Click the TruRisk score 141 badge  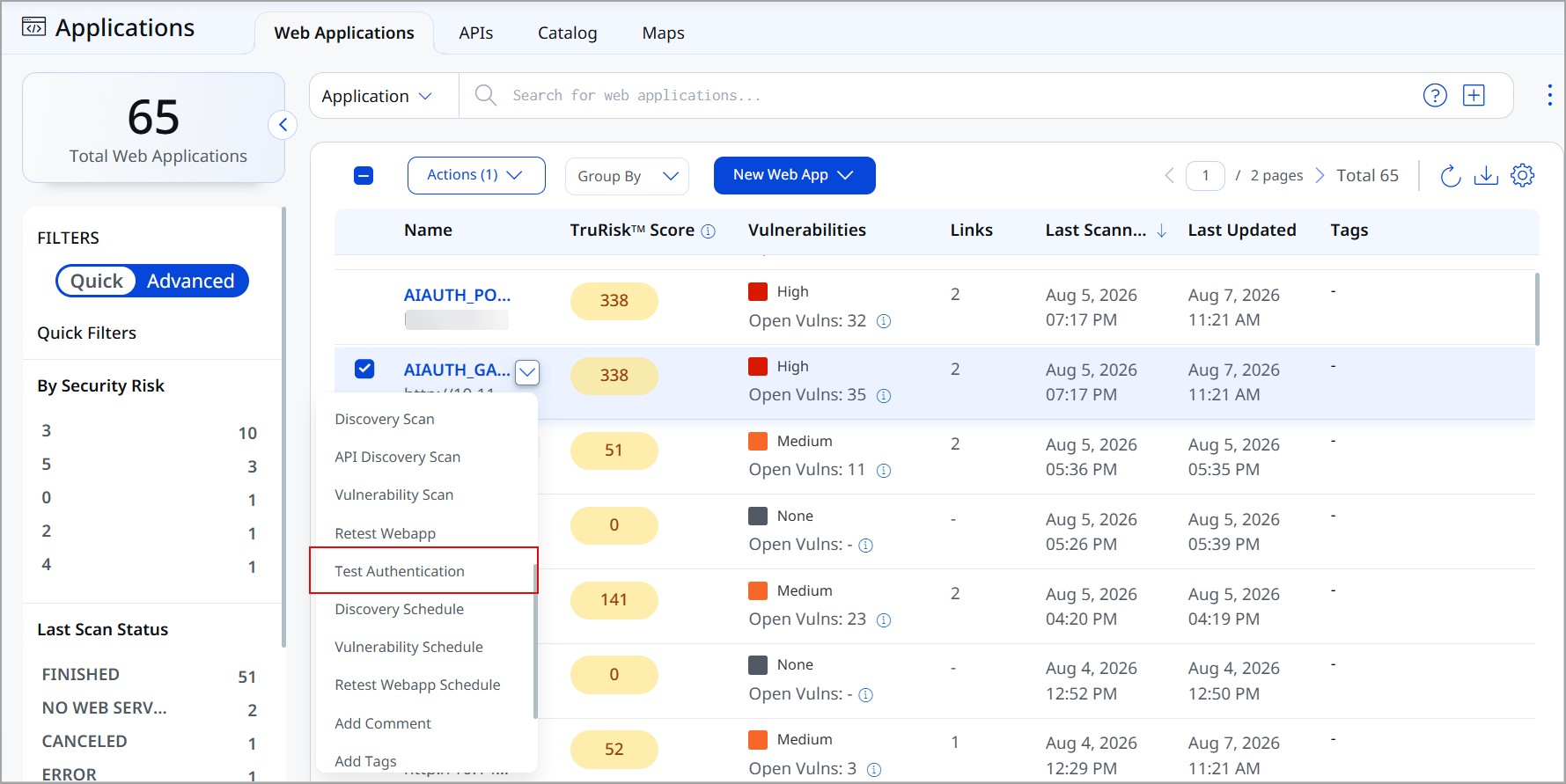point(614,600)
